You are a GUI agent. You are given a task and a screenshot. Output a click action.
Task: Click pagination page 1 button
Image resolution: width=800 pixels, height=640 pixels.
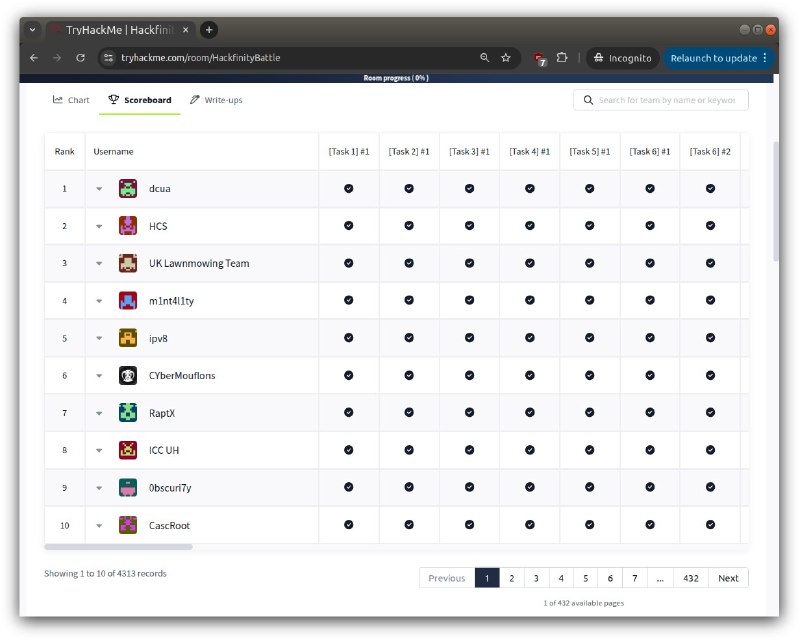coord(487,578)
